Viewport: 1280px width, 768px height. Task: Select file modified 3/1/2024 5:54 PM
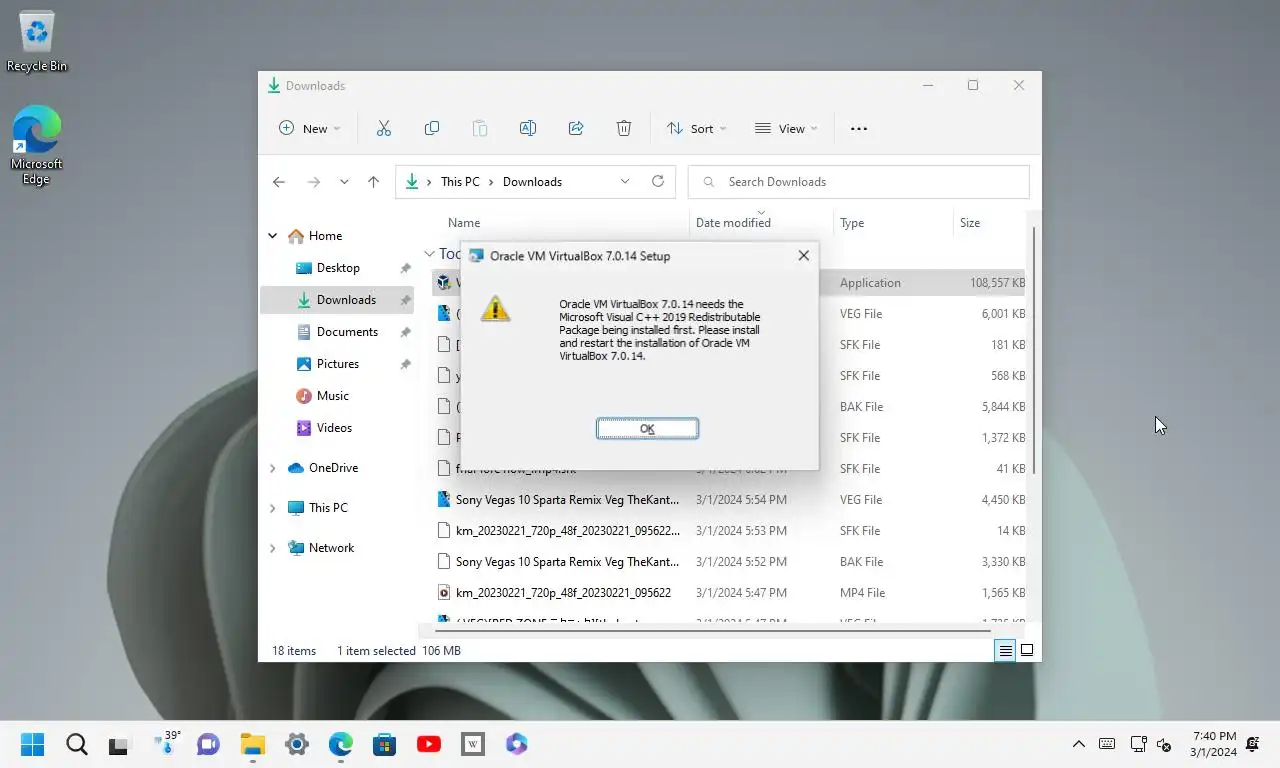(730, 500)
